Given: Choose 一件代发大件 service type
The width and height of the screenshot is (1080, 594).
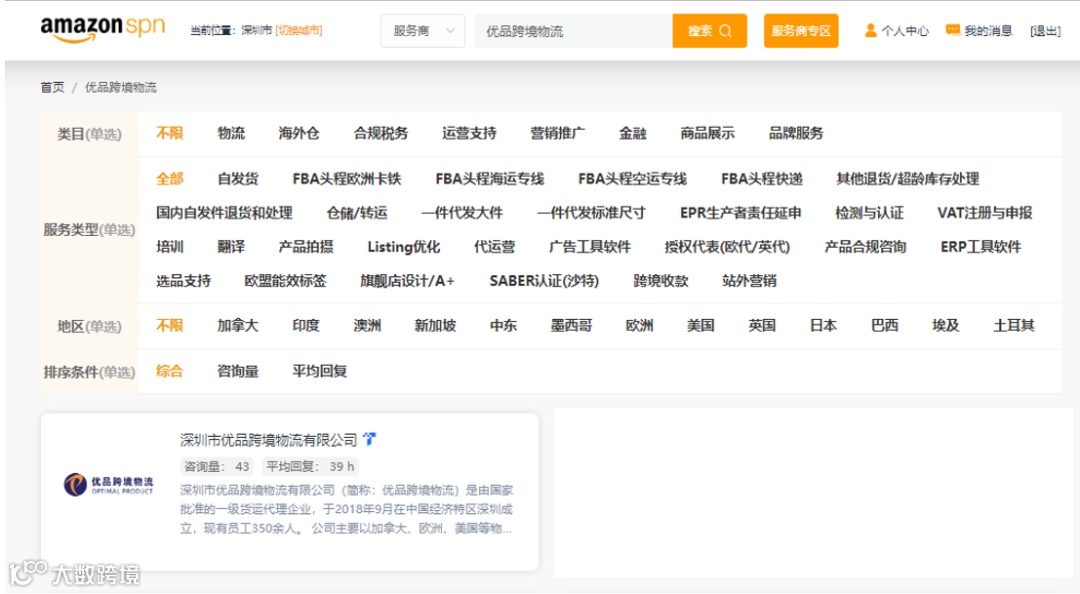Looking at the screenshot, I should click(x=462, y=213).
